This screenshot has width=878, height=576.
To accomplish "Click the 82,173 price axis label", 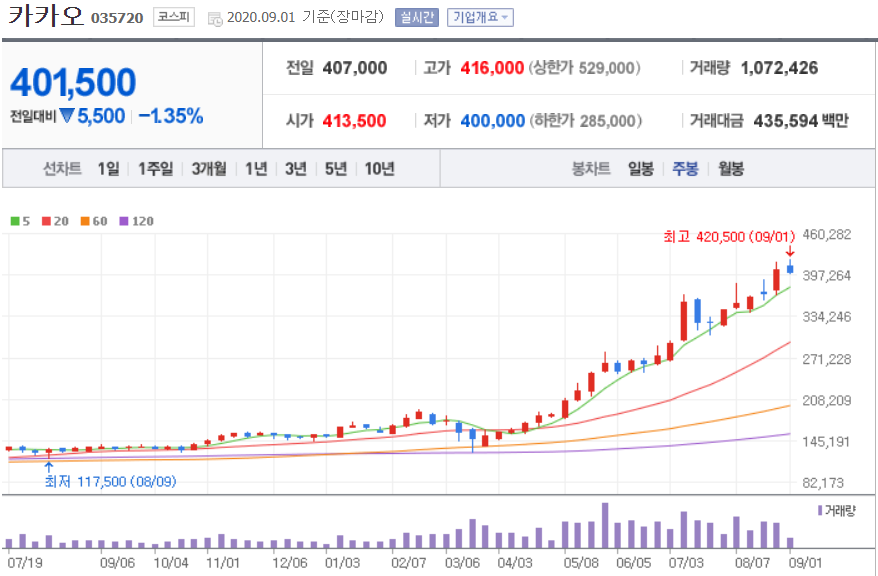I will [823, 483].
